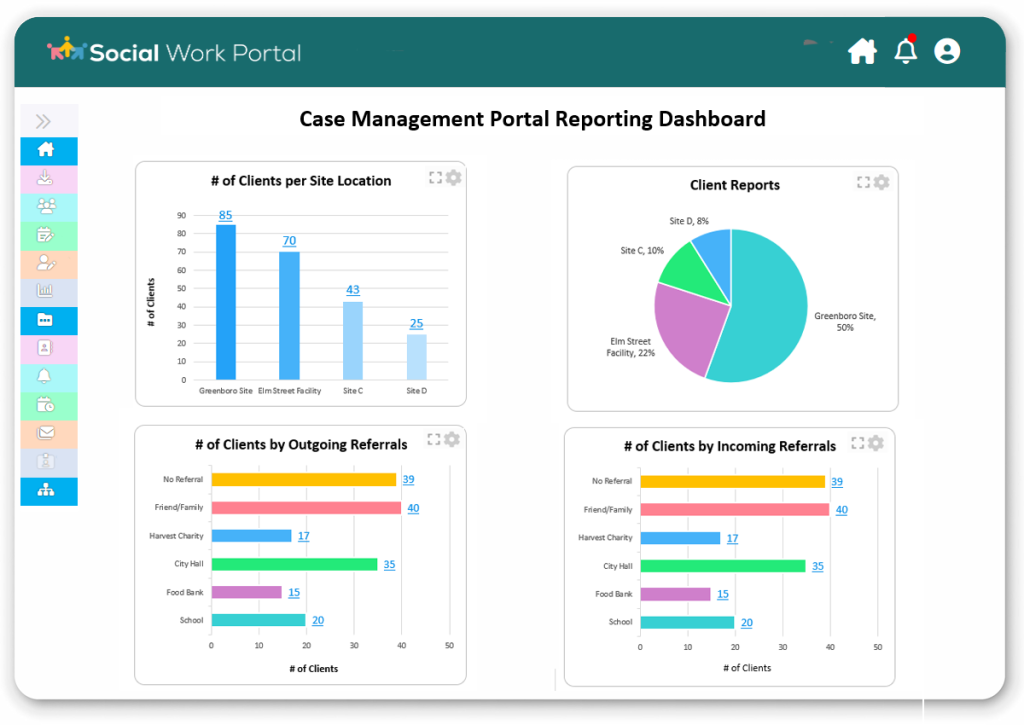Click the home icon in the top navigation
This screenshot has width=1024, height=725.
(x=862, y=51)
